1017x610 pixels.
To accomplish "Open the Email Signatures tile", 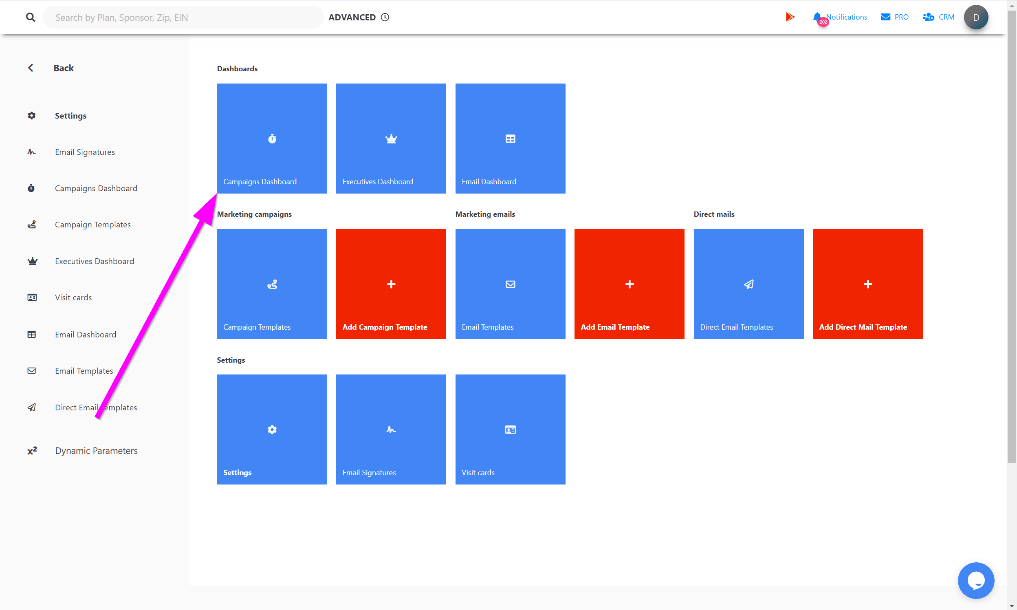I will click(x=391, y=429).
